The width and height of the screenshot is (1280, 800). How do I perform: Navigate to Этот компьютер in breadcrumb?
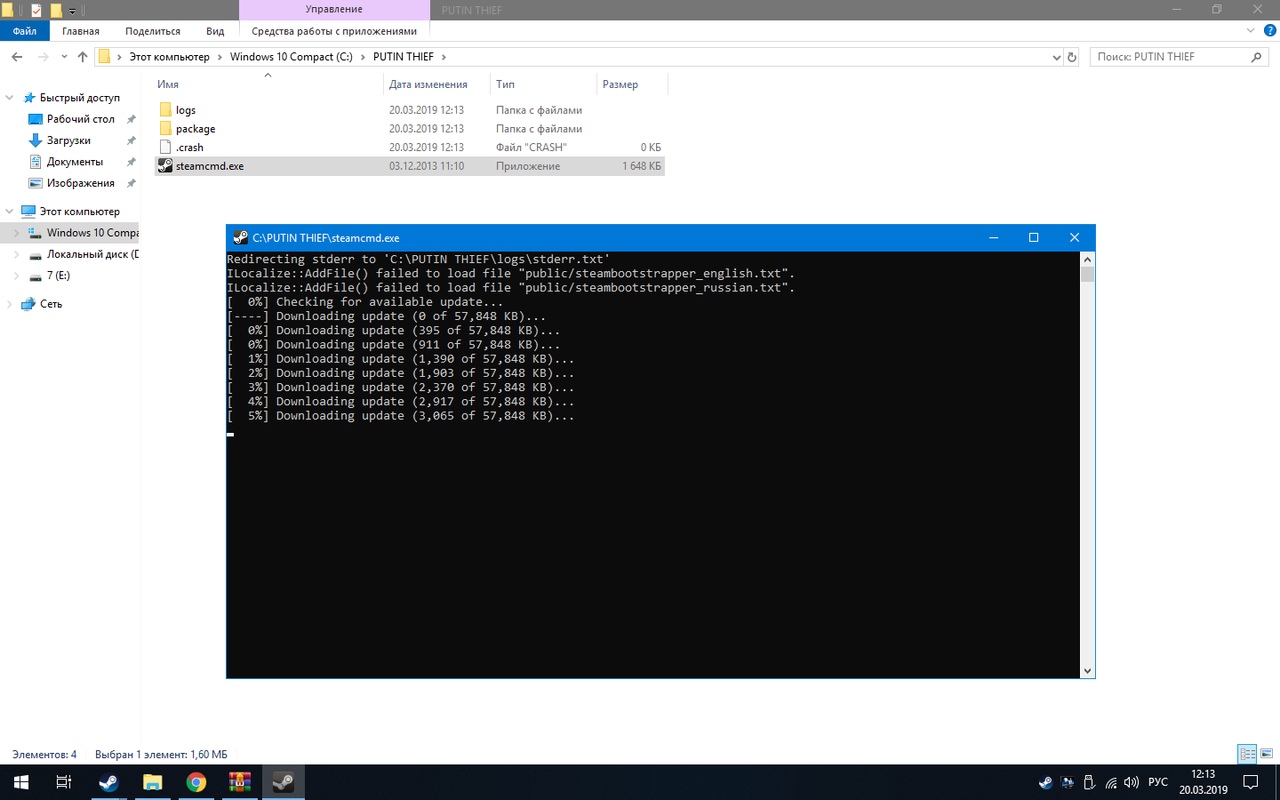click(x=170, y=57)
